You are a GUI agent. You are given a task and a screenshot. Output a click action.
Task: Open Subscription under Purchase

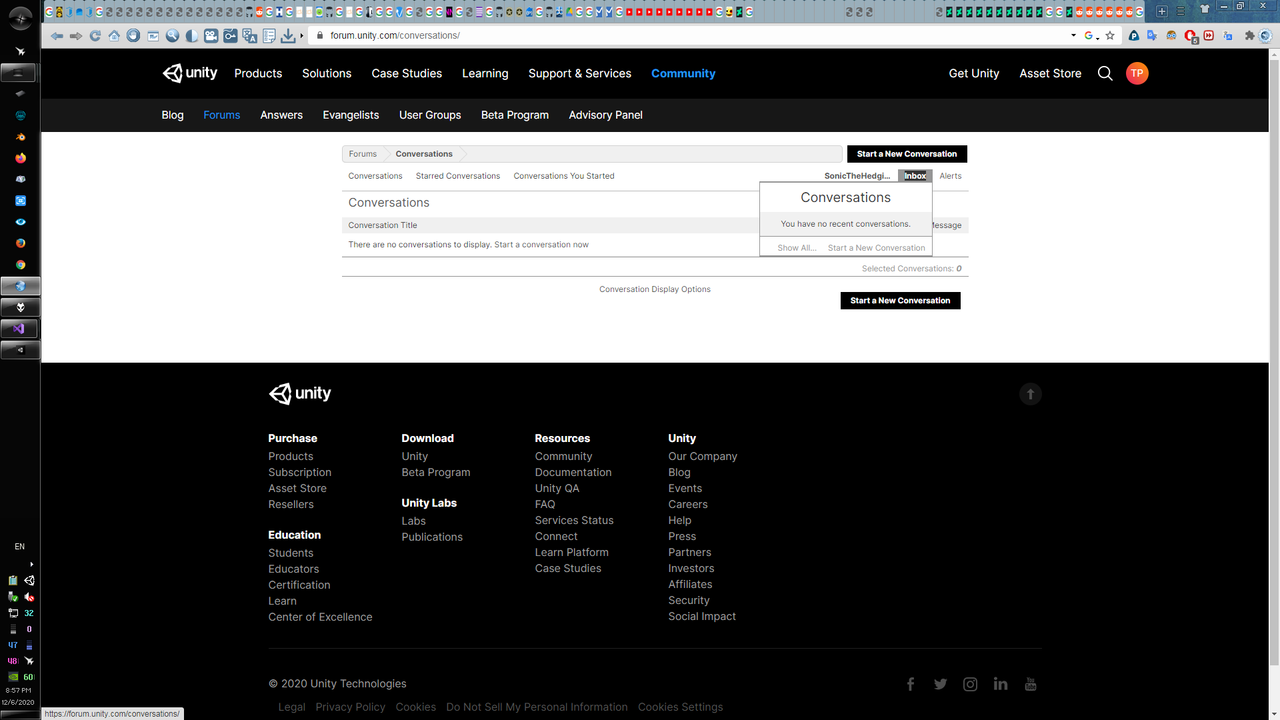[x=300, y=472]
